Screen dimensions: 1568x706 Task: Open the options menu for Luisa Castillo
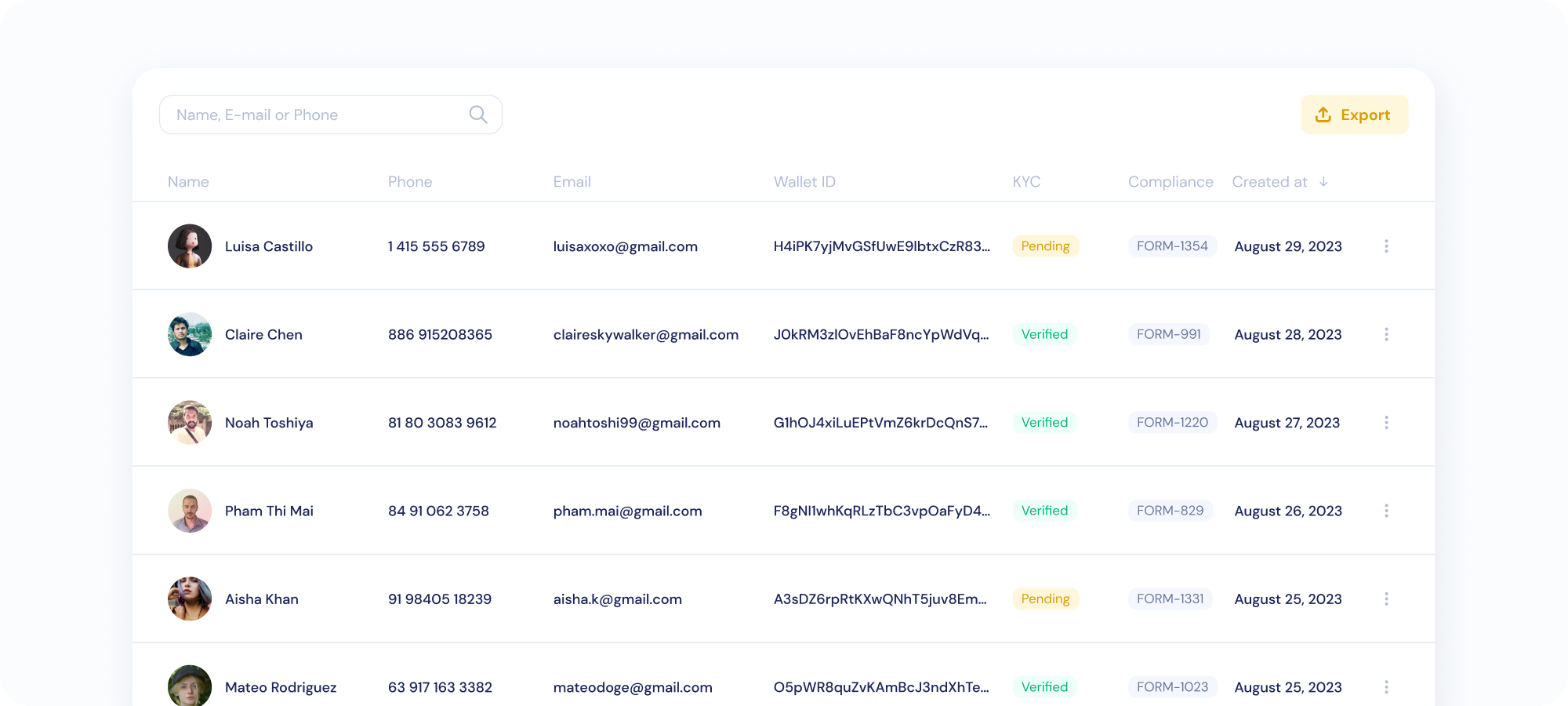[x=1386, y=246]
